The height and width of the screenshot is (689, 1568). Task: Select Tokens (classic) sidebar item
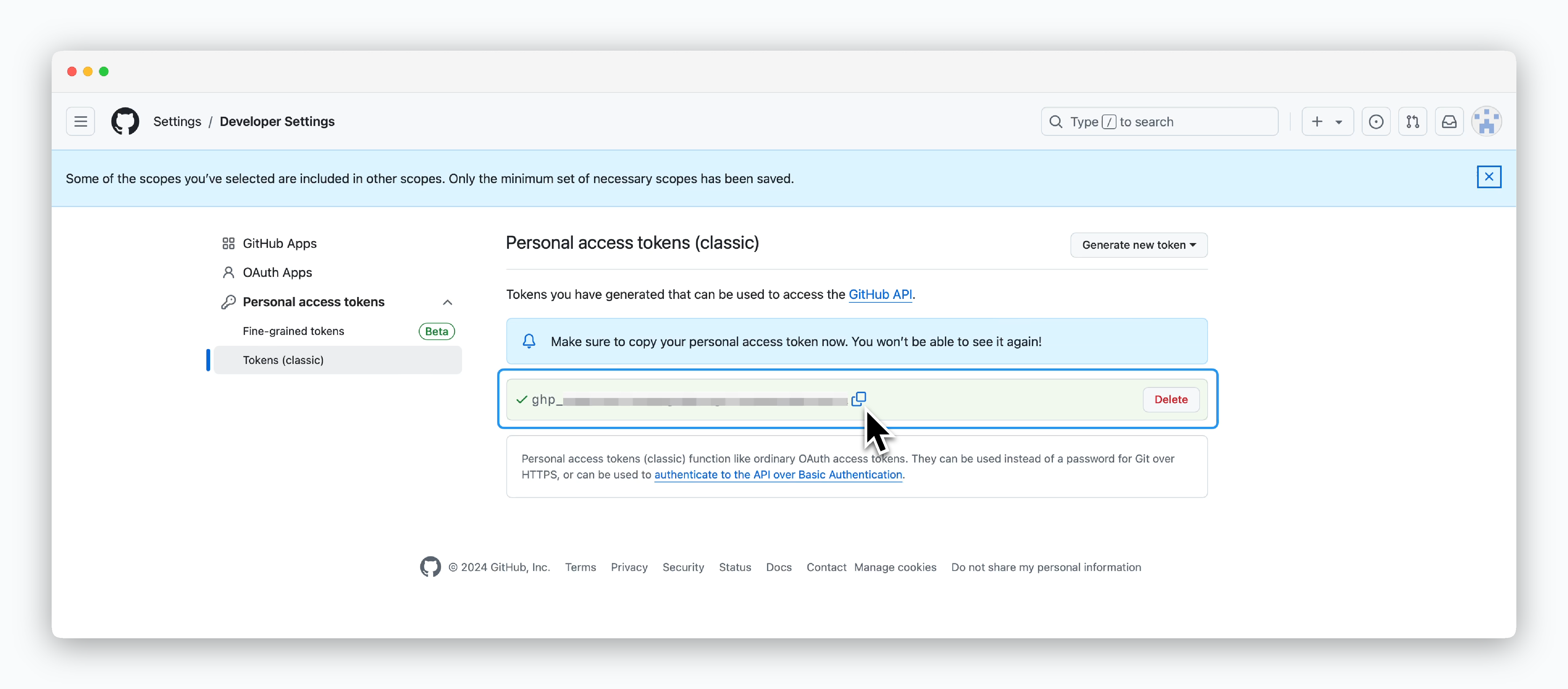click(338, 360)
